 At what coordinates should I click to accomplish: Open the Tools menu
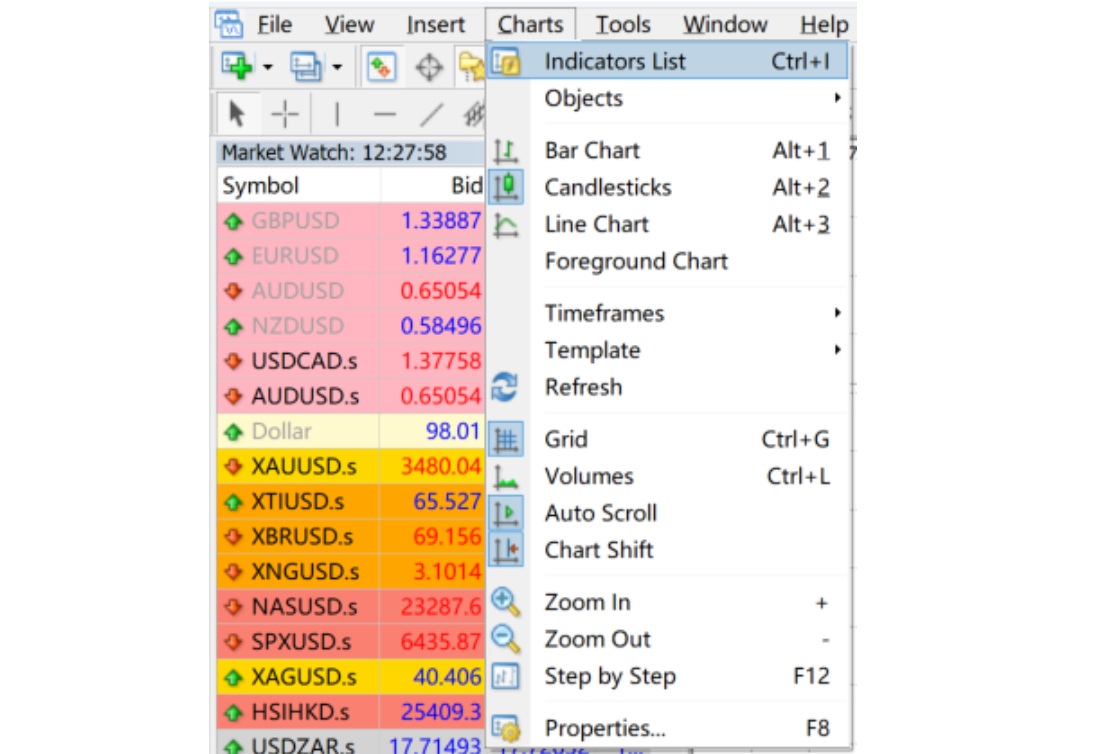click(623, 25)
